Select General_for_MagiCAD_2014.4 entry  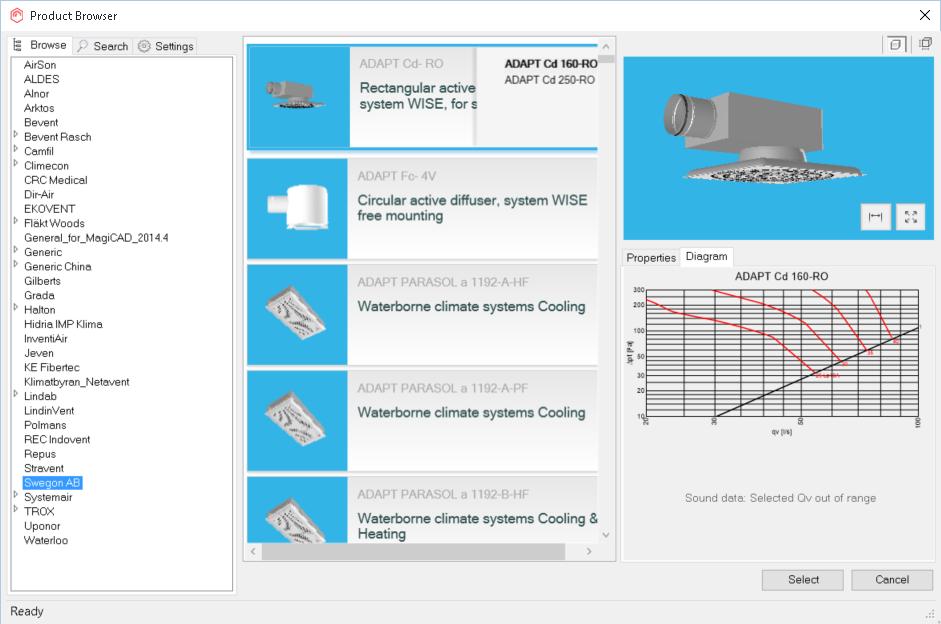(x=96, y=238)
